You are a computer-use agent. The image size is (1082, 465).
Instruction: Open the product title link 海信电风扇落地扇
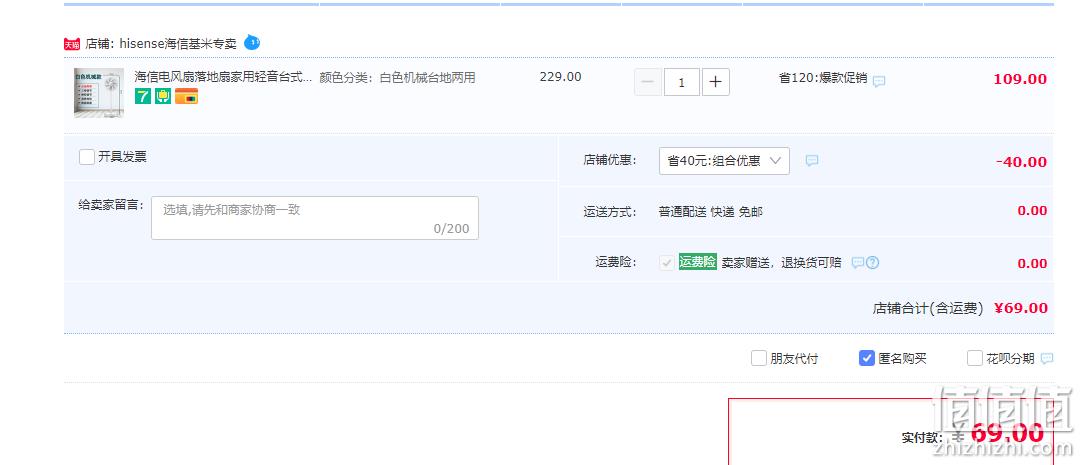pos(223,77)
